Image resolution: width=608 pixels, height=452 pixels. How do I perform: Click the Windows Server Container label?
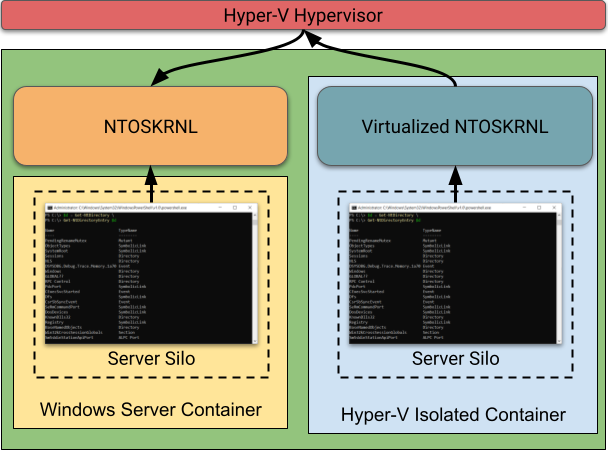point(150,410)
